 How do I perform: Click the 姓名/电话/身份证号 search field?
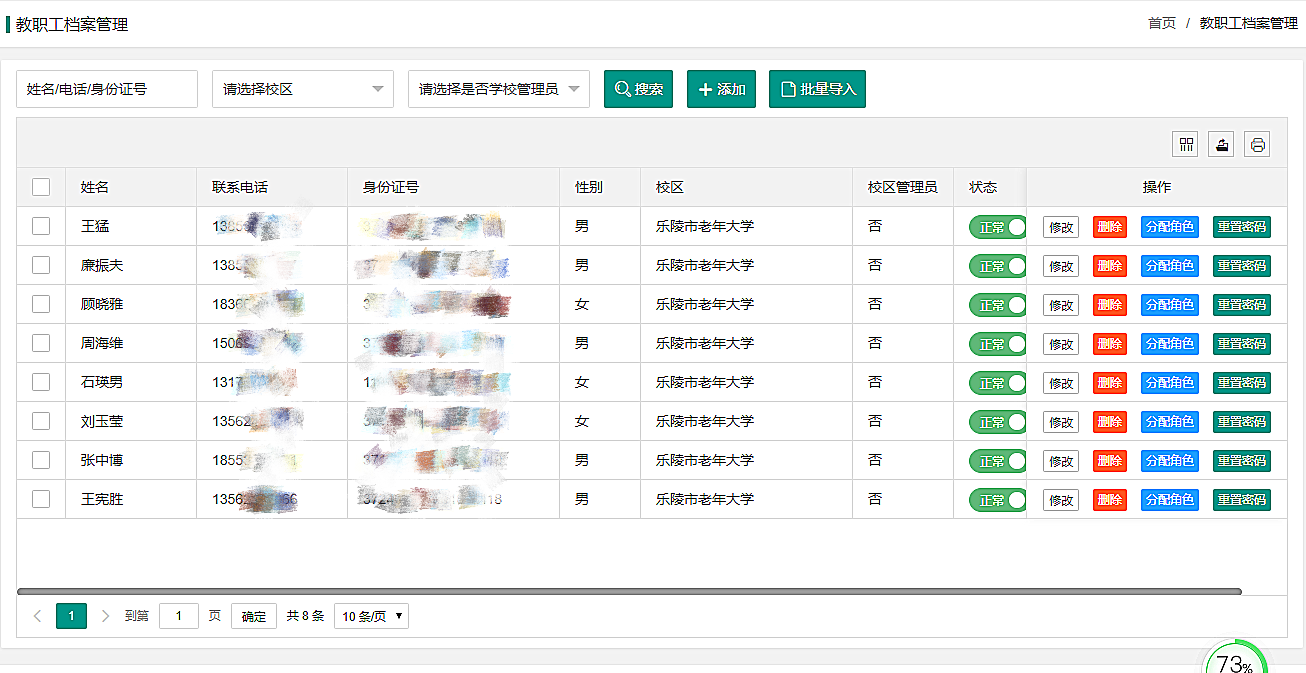pyautogui.click(x=107, y=89)
